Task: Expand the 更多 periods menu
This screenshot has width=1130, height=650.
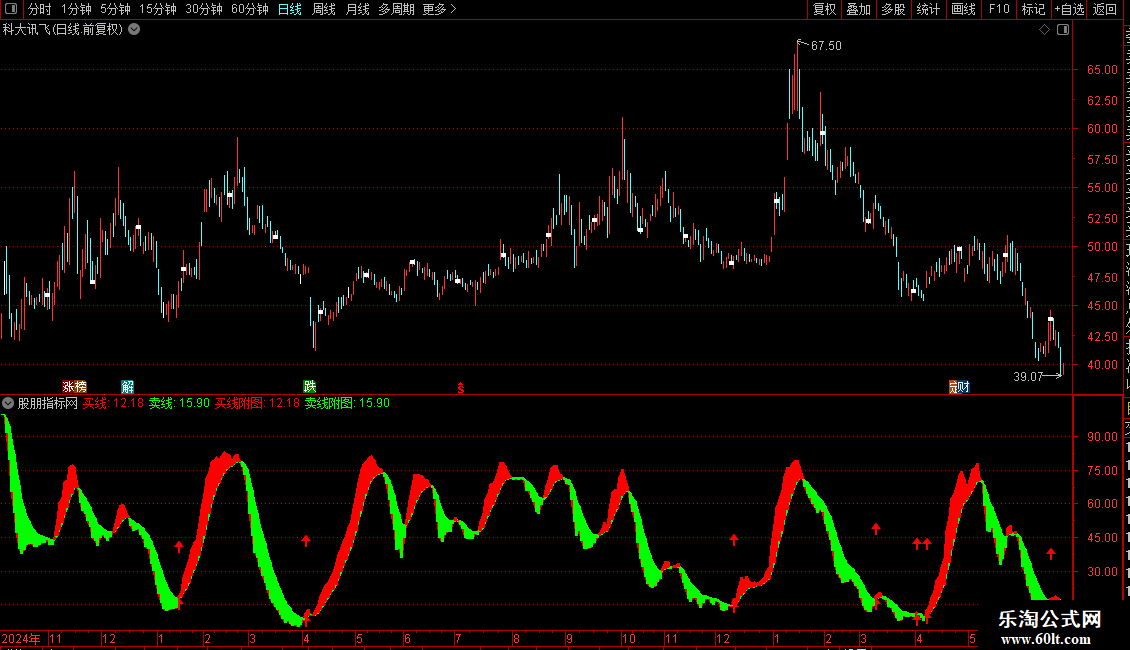Action: tap(439, 9)
